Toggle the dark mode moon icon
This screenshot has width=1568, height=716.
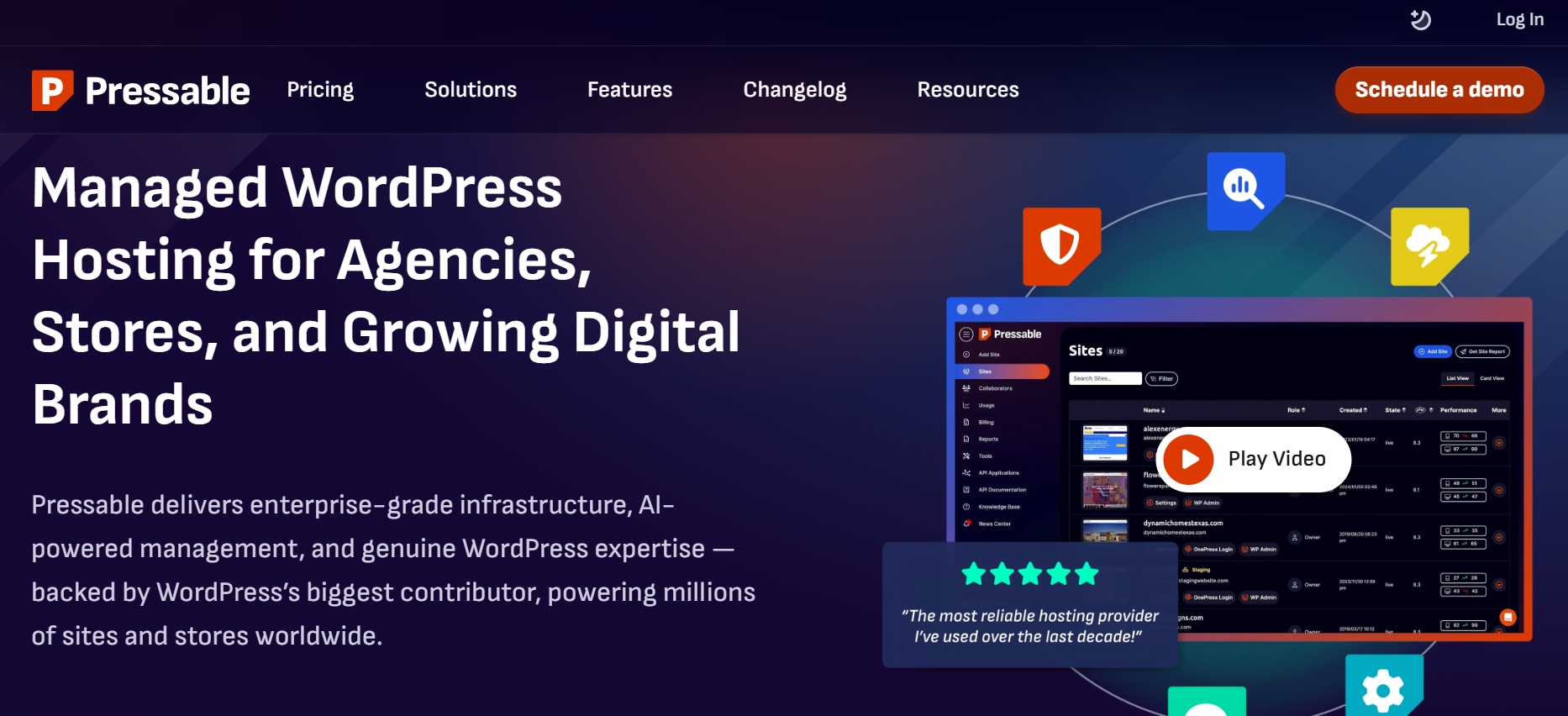[1420, 19]
